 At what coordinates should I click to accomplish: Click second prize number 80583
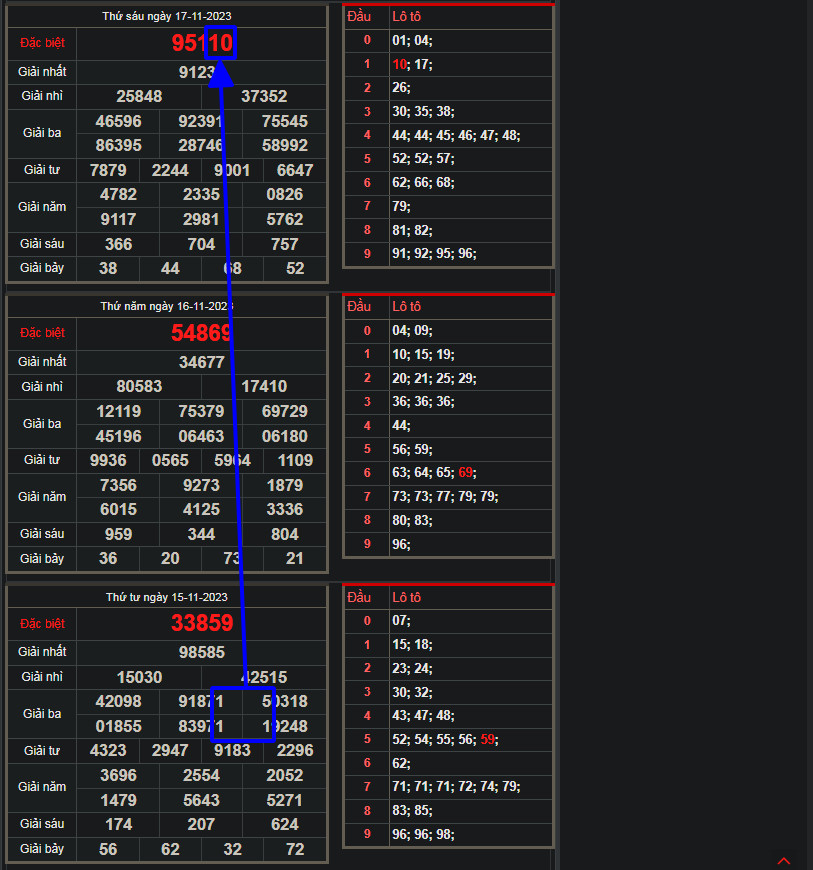[x=139, y=386]
